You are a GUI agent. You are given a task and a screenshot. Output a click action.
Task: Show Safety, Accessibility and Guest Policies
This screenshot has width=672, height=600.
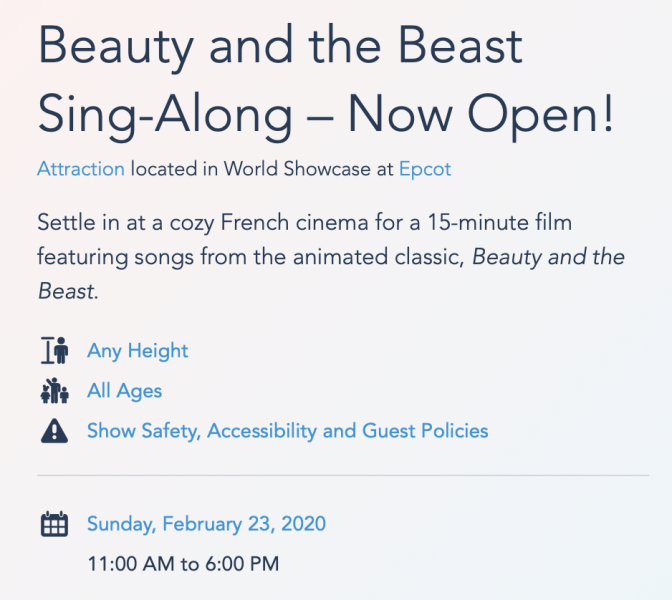tap(288, 431)
